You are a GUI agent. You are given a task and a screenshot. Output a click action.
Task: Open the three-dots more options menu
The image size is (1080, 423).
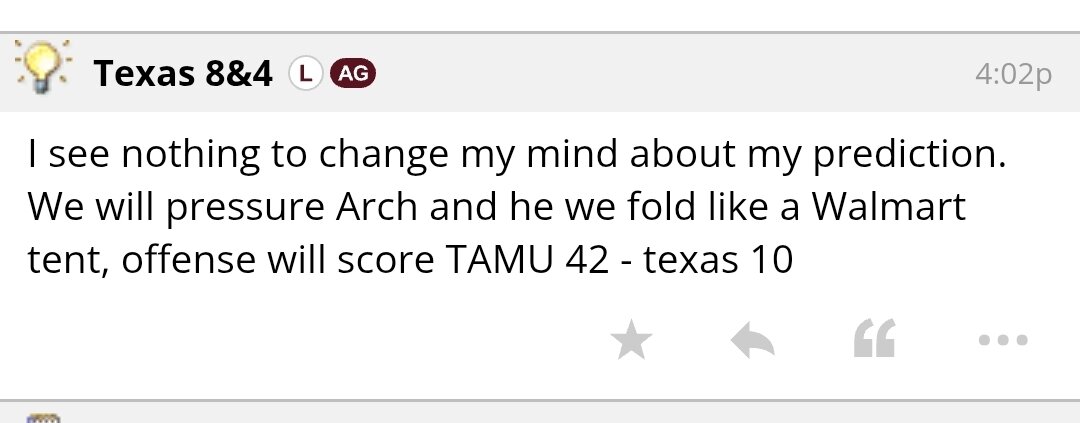pos(1002,341)
